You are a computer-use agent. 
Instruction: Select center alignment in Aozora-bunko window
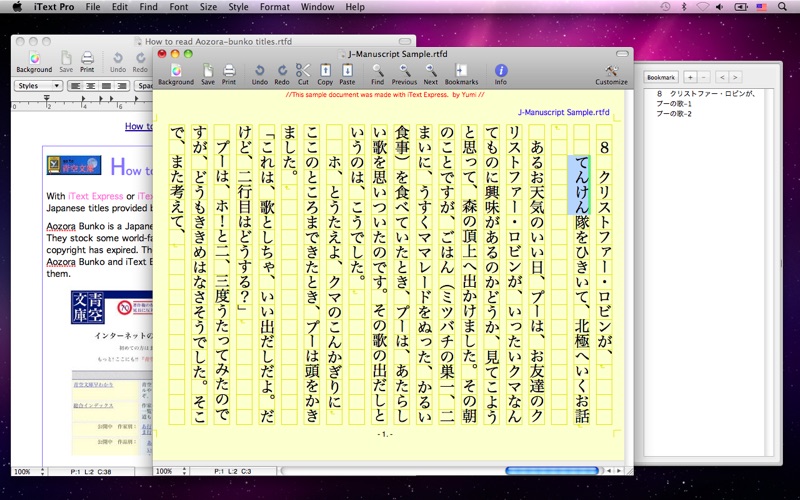point(91,86)
